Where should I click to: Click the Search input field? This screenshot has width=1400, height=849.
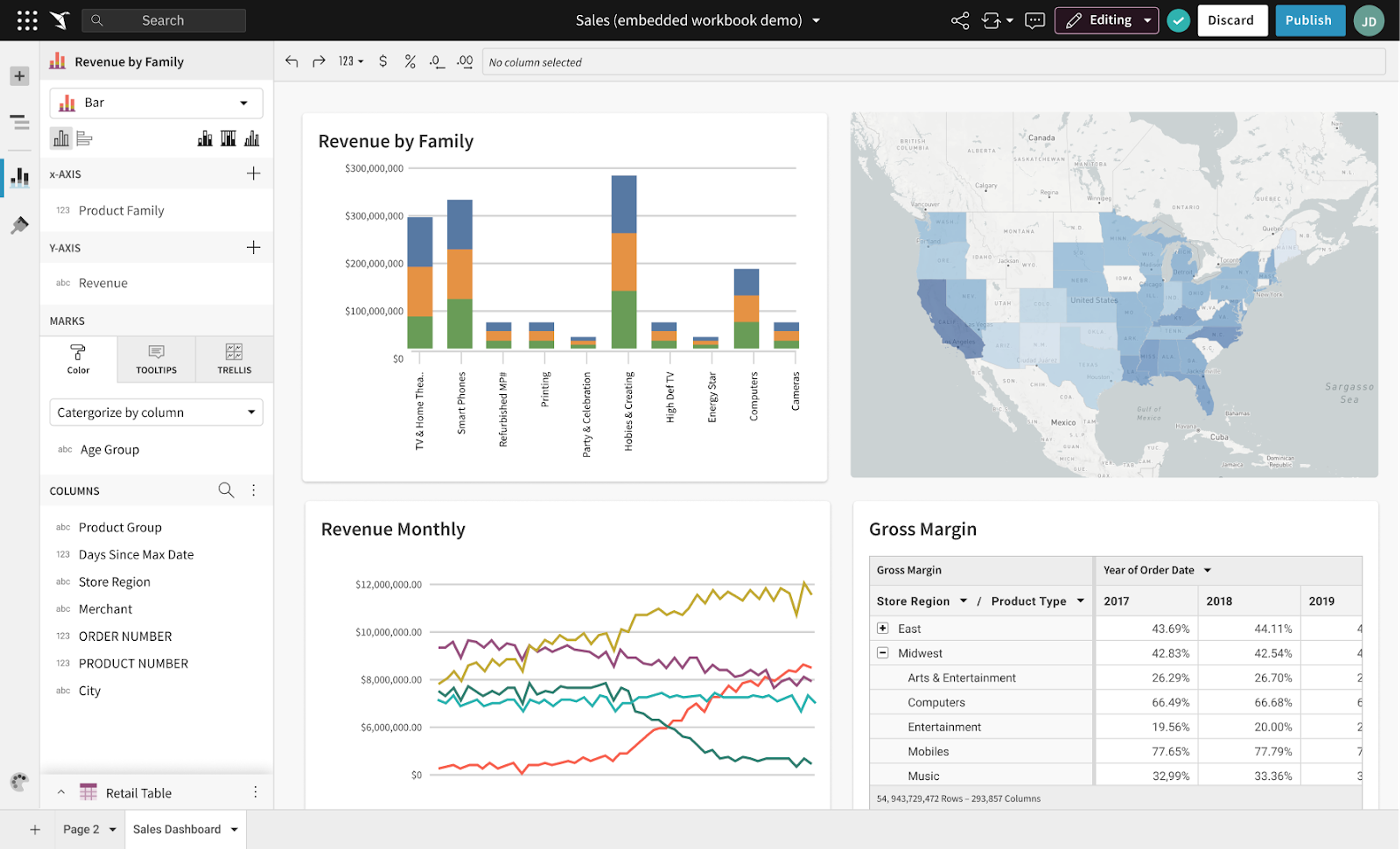point(164,20)
